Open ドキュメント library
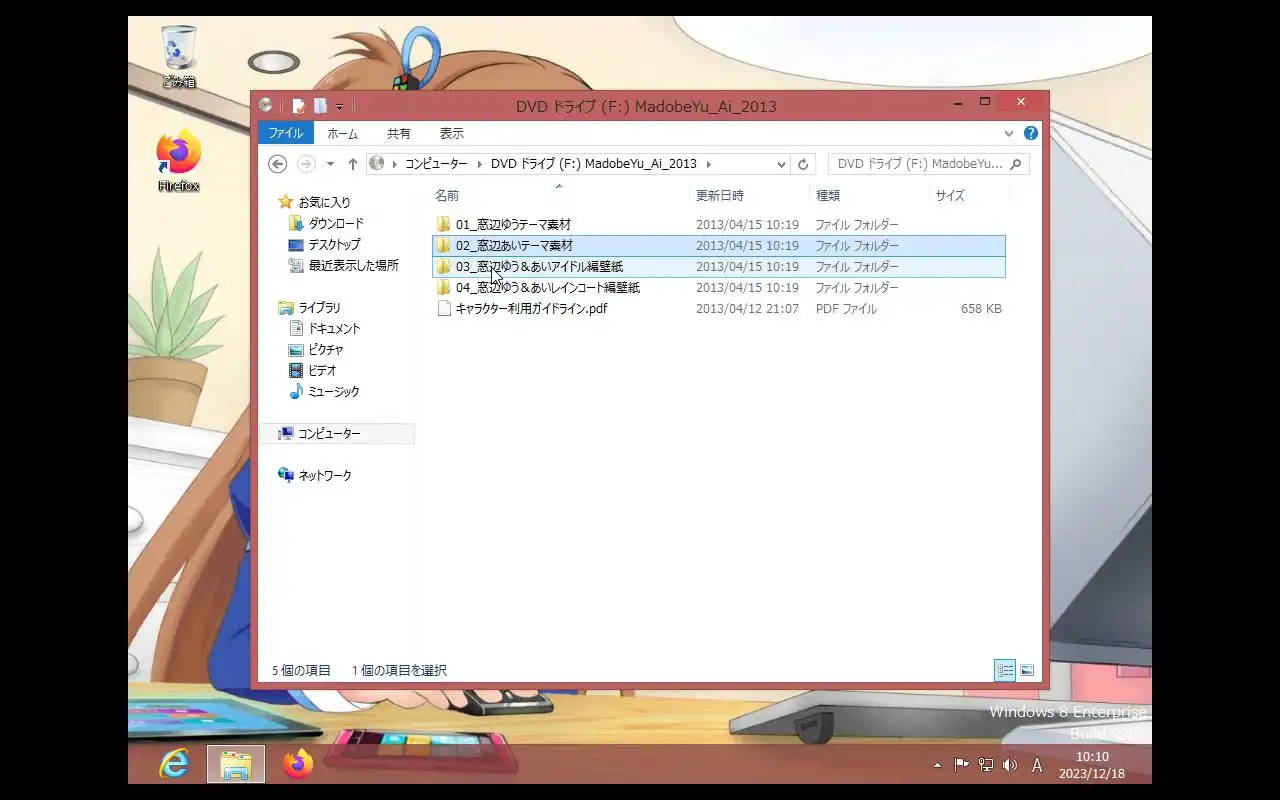The image size is (1280, 800). (x=325, y=328)
